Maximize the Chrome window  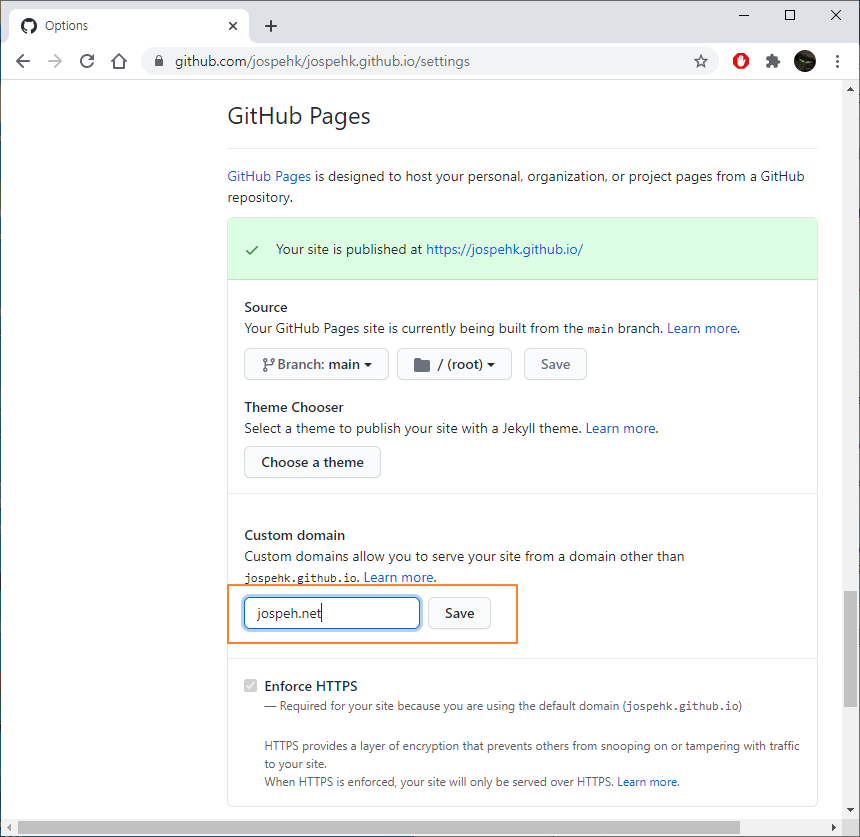[x=789, y=15]
